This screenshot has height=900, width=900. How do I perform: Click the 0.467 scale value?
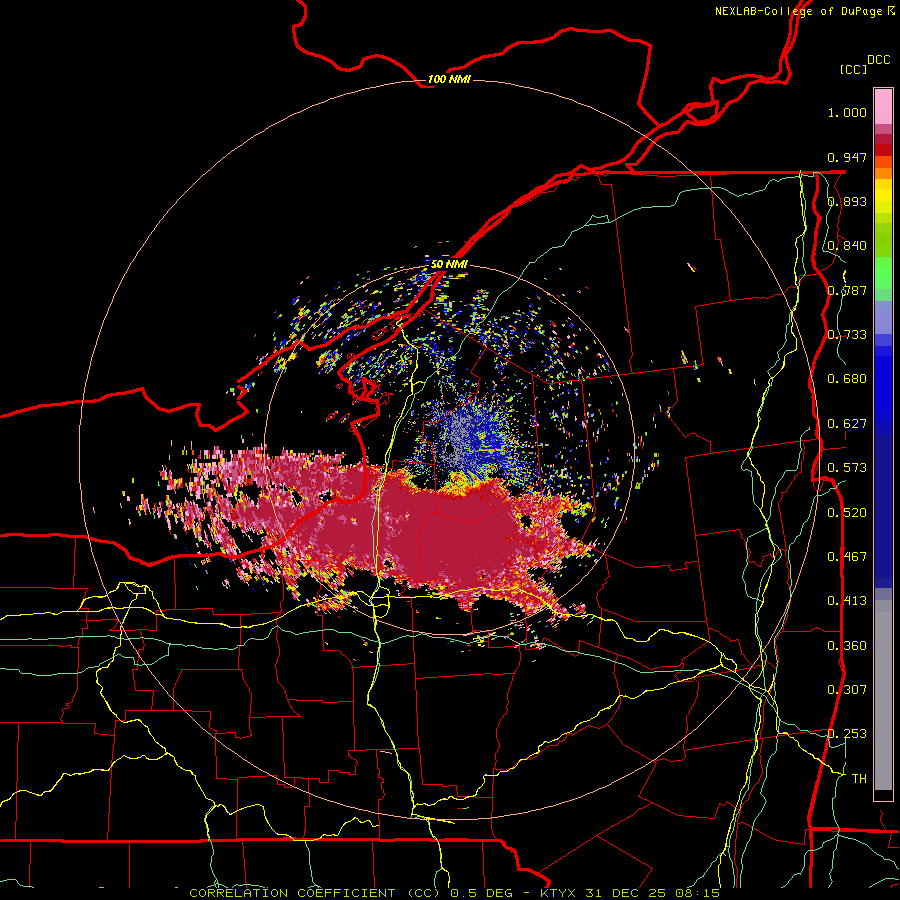coord(847,557)
